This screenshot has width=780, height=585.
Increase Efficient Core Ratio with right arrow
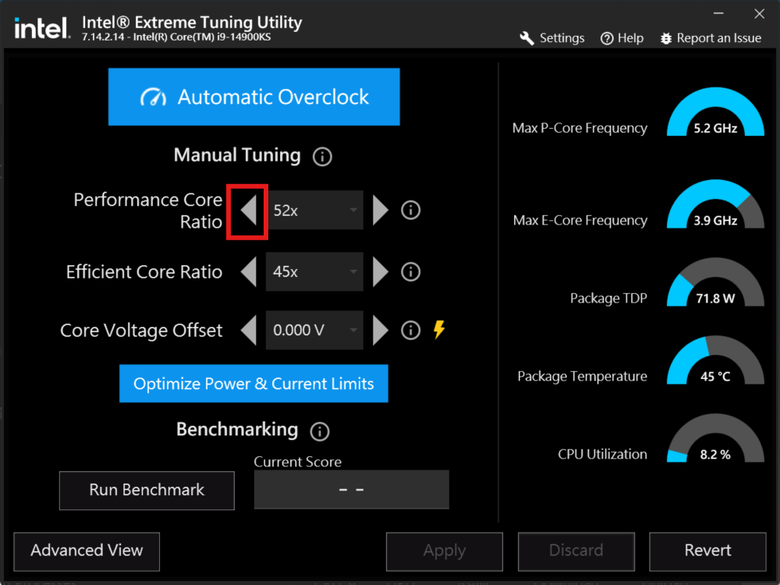pos(381,272)
